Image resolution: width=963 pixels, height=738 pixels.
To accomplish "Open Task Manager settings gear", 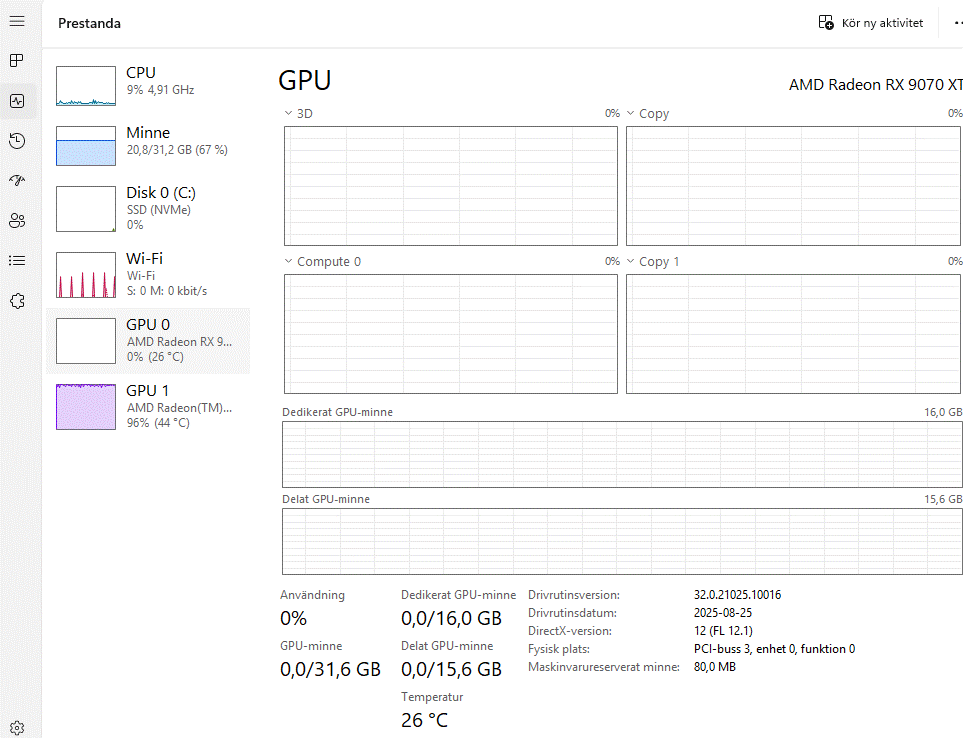I will pos(17,728).
